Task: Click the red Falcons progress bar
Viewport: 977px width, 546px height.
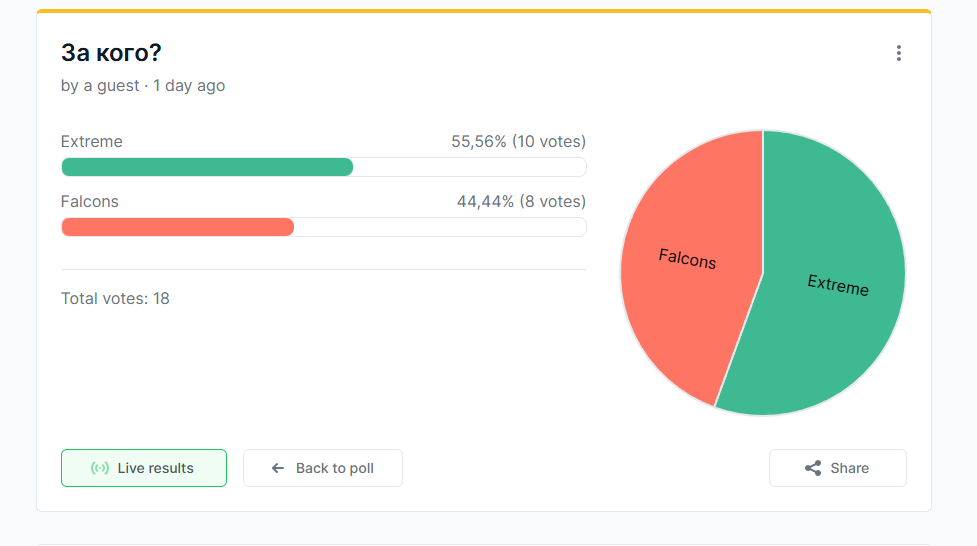Action: pos(177,227)
